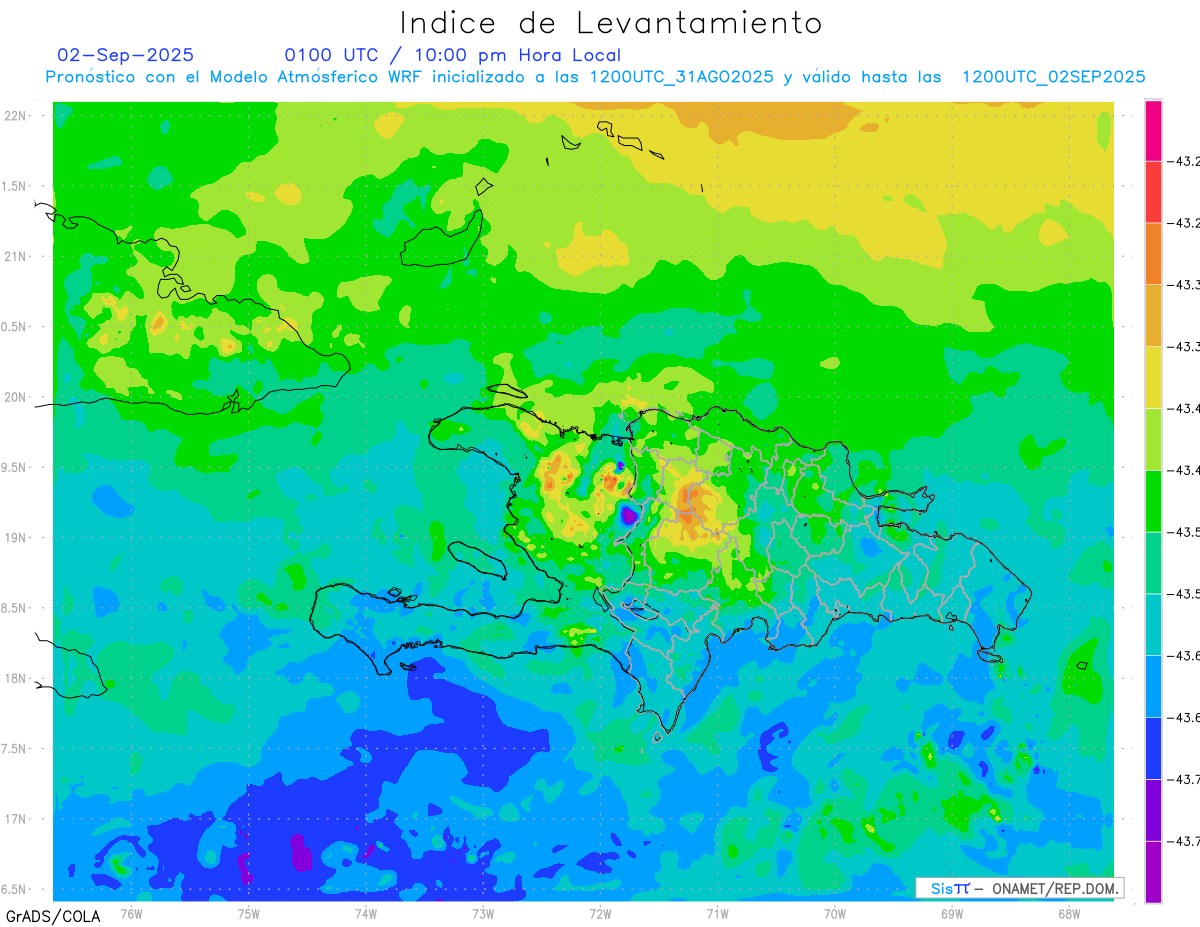Pick the pure green swatch in the color scale
Image resolution: width=1200 pixels, height=927 pixels.
1153,501
